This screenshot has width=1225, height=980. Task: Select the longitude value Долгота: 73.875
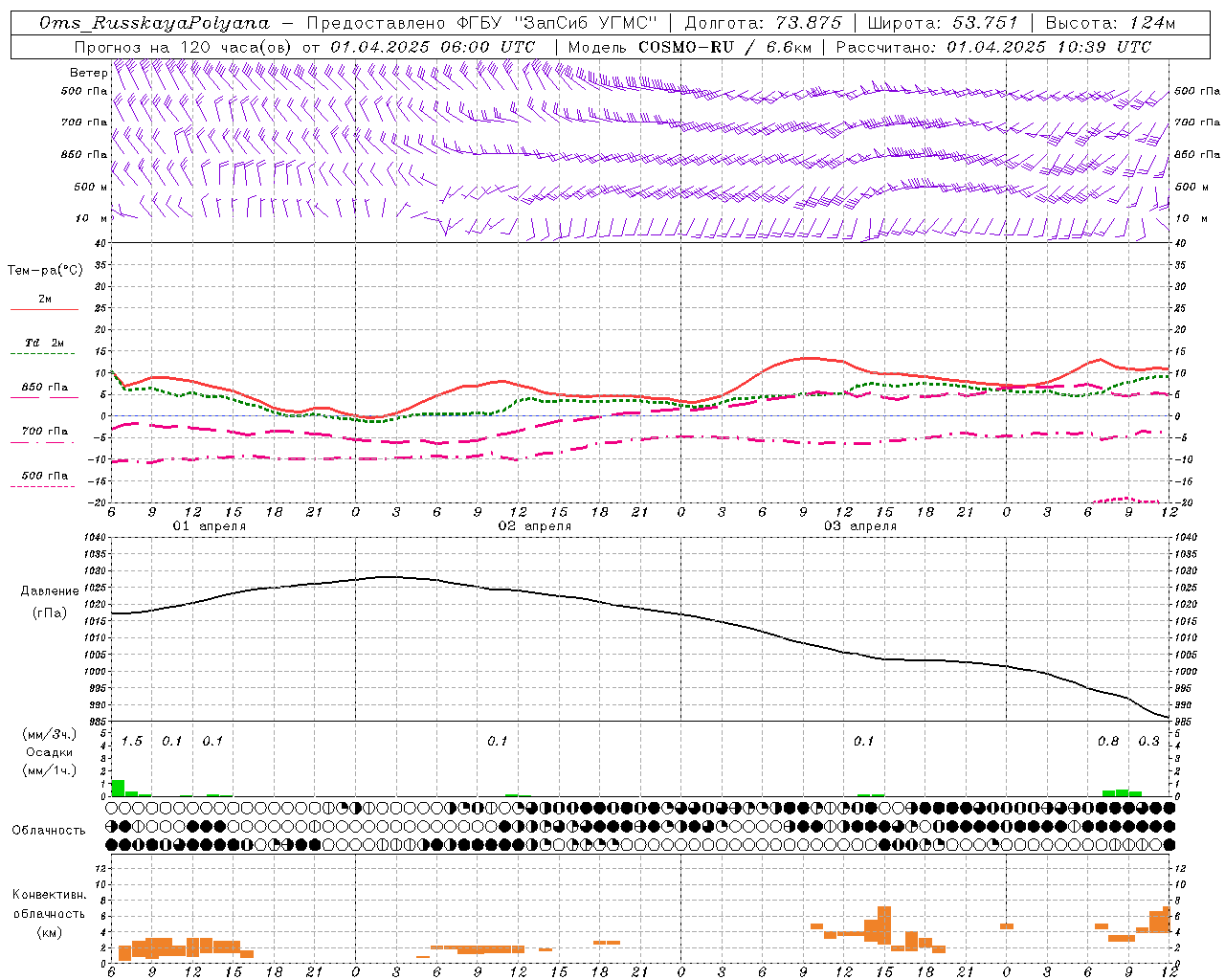763,23
